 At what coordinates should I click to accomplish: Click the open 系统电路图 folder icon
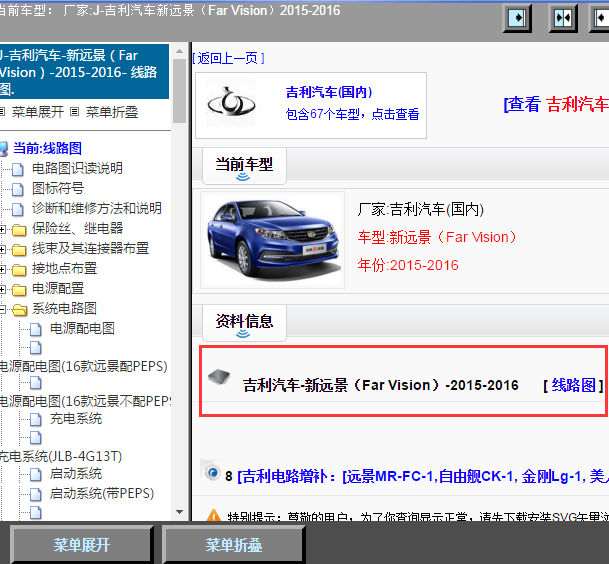pyautogui.click(x=19, y=310)
